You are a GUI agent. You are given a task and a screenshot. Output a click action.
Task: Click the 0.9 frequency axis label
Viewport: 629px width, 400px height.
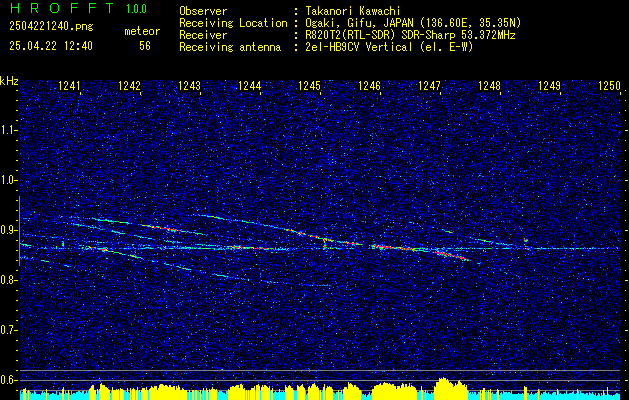[8, 230]
